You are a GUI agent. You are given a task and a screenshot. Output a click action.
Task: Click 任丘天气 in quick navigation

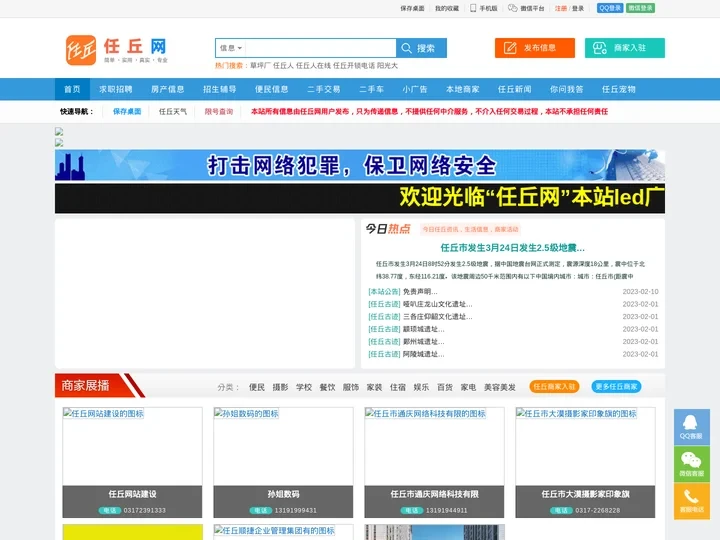173,111
